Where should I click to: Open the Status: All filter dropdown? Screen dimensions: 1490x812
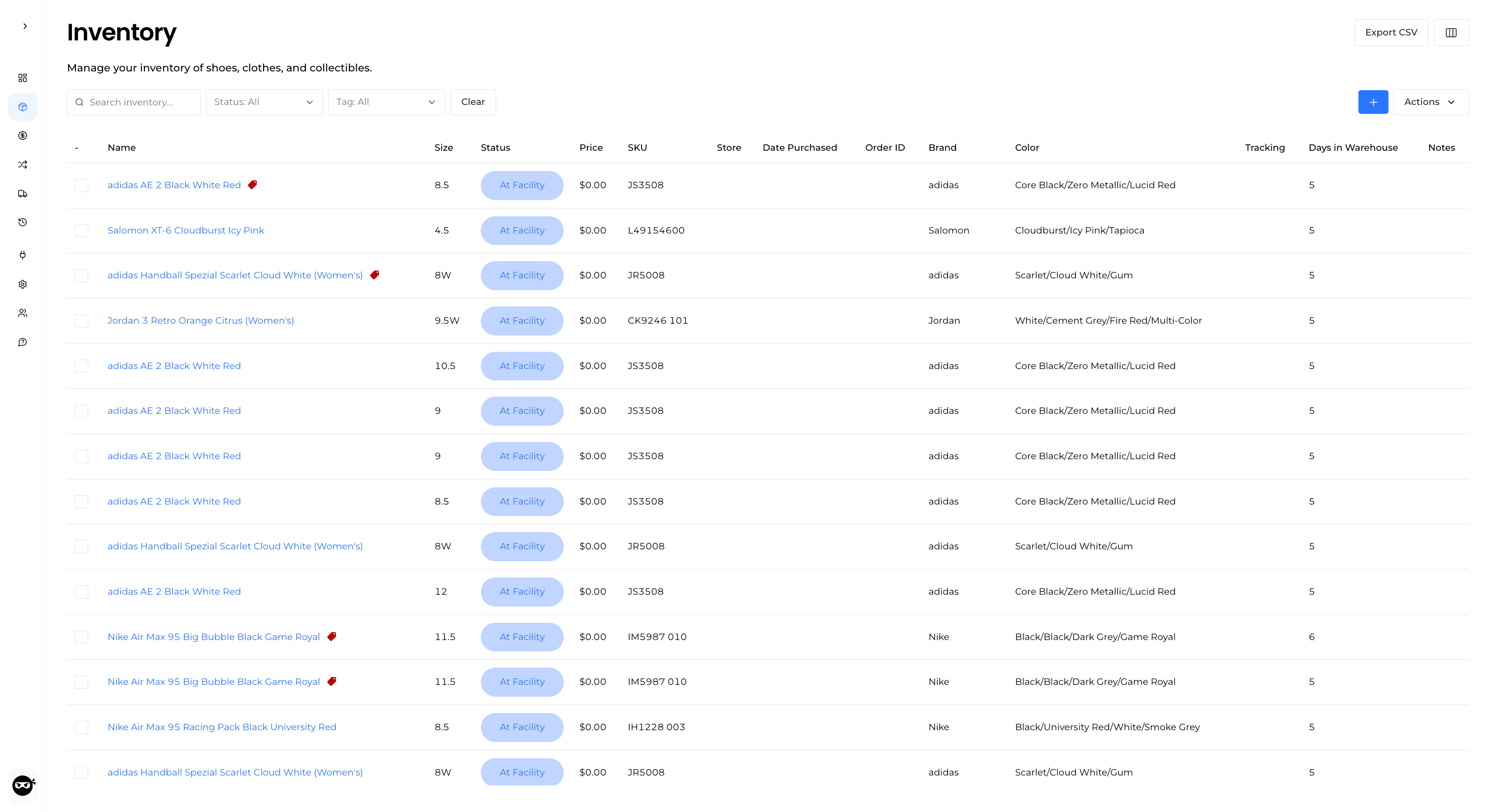(264, 102)
